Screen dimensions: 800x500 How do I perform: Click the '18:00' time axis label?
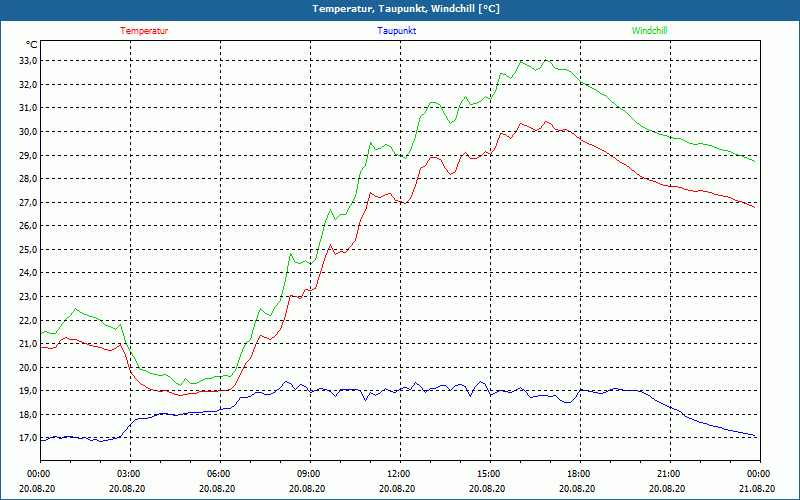[578, 474]
